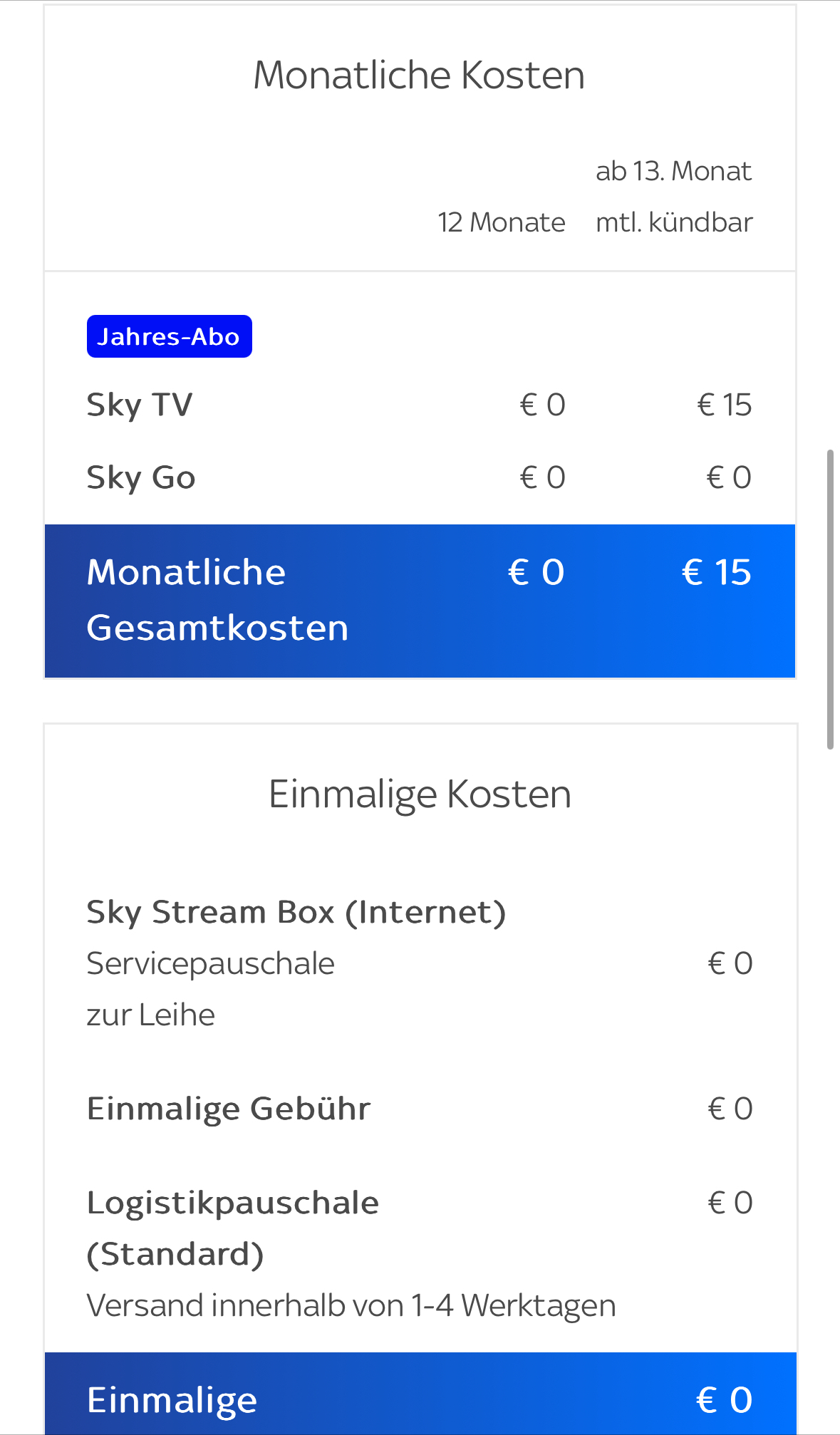Click the vertical page scrollbar thumb
Image resolution: width=840 pixels, height=1435 pixels.
click(x=830, y=599)
